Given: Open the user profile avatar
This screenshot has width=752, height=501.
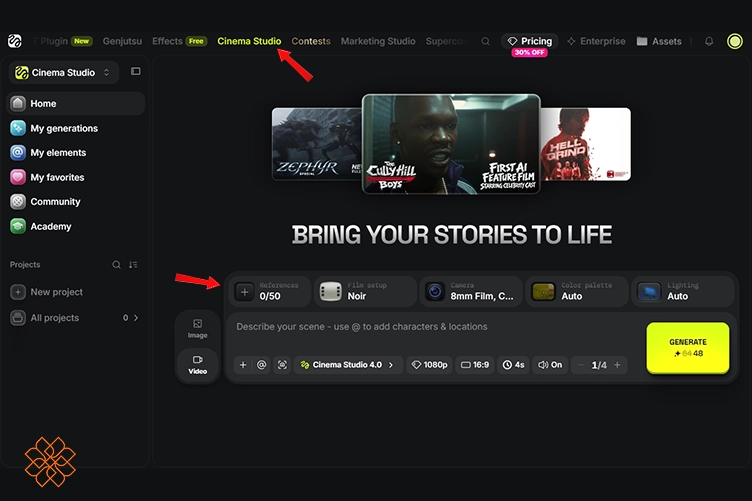Looking at the screenshot, I should [734, 41].
